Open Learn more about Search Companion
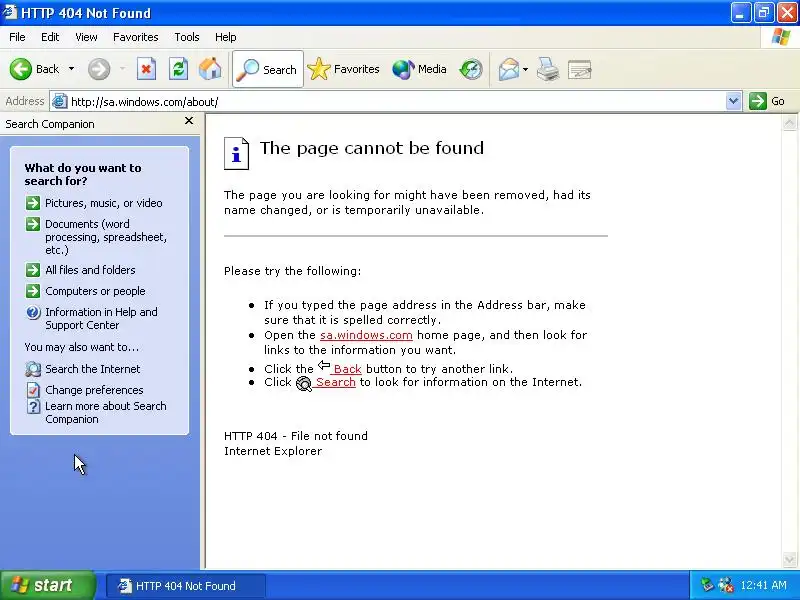The width and height of the screenshot is (800, 600). click(x=106, y=412)
